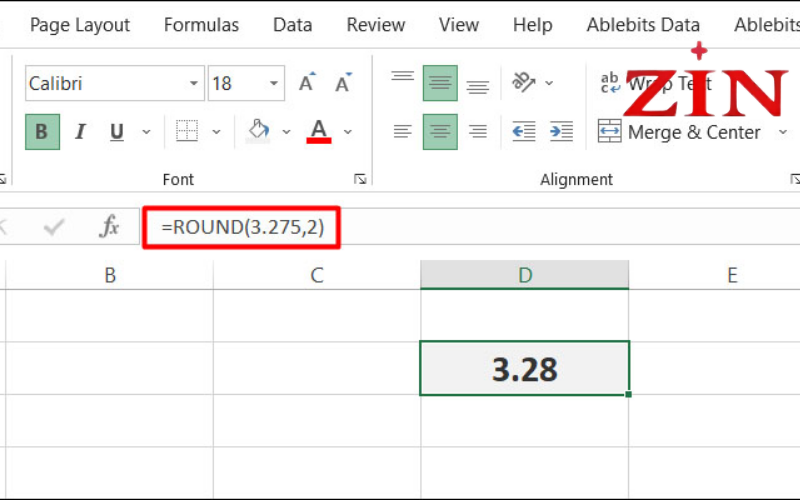Align text right

click(478, 132)
